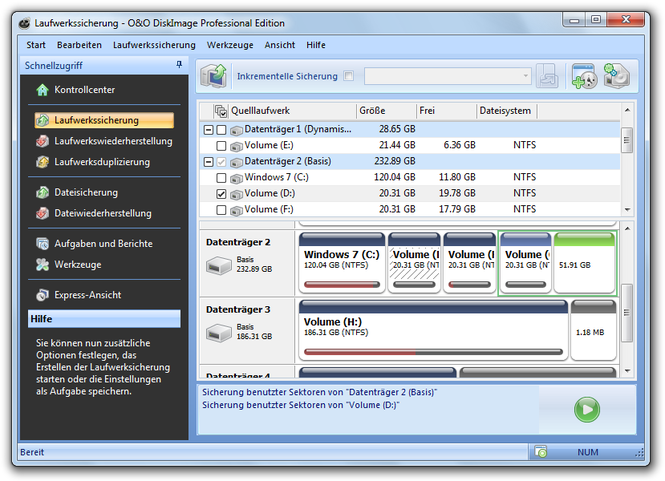Click drive list scrollbar up arrow
665x481 pixels.
point(627,110)
